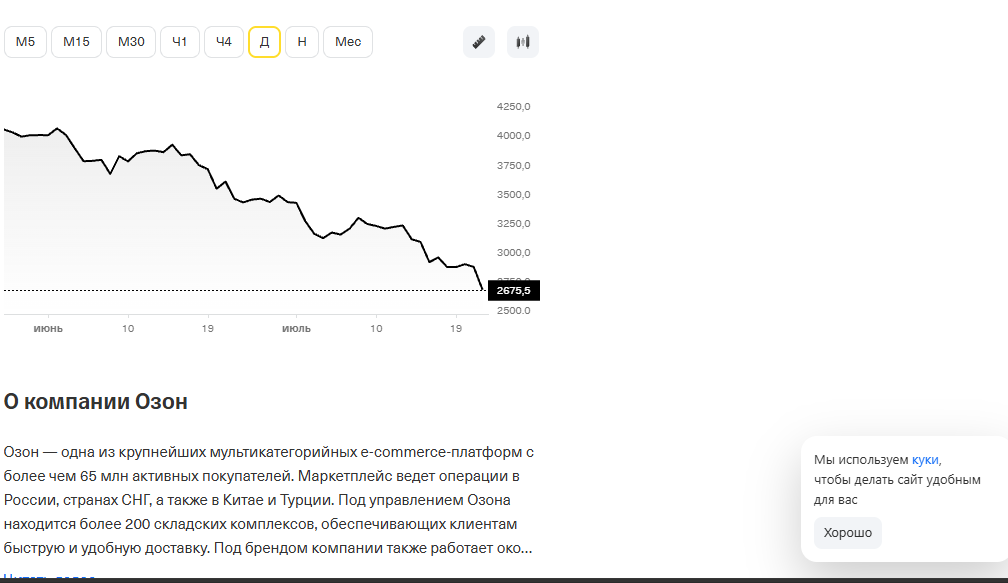
Task: Click the июль marker on time axis
Action: tap(296, 328)
